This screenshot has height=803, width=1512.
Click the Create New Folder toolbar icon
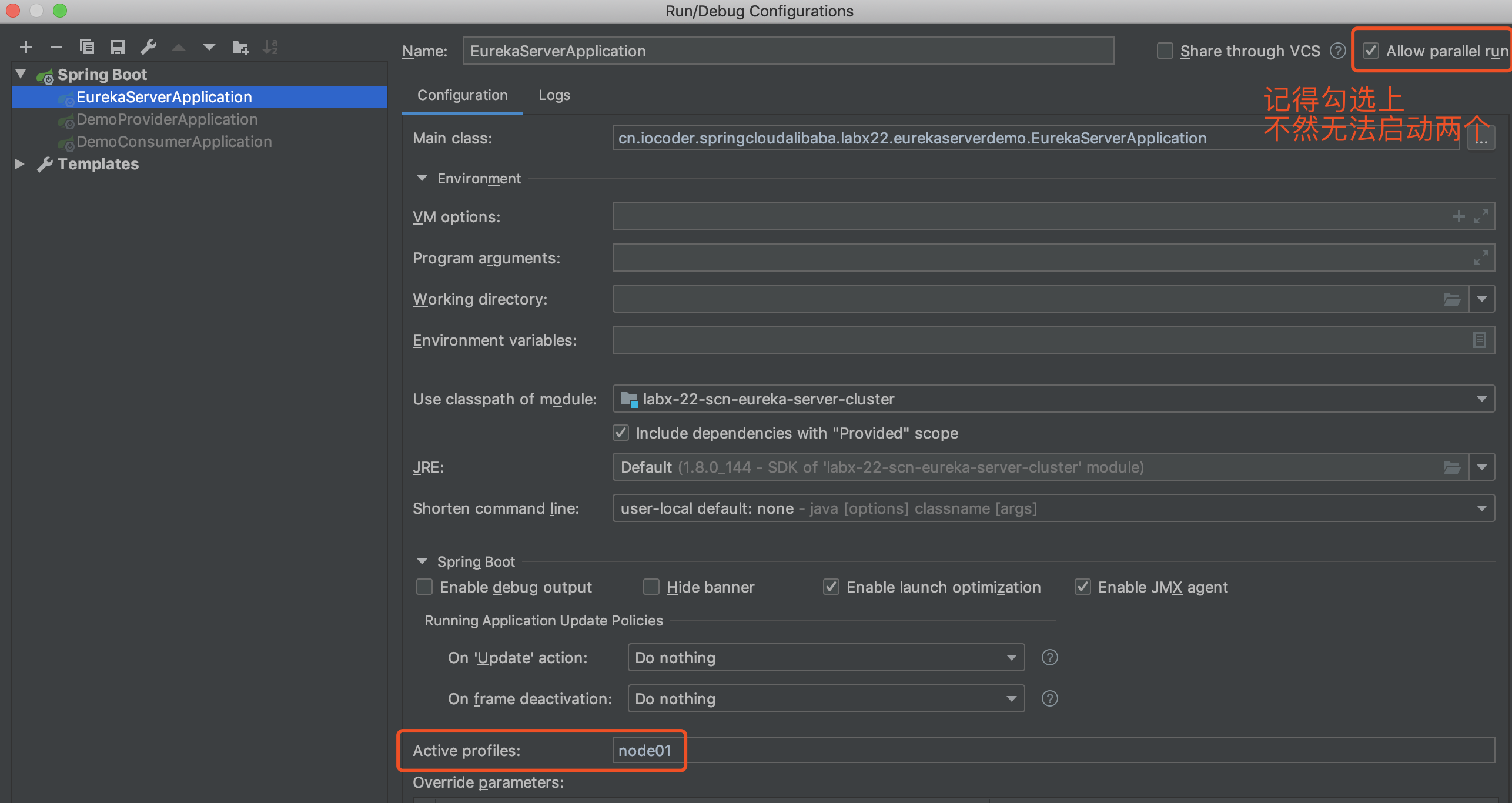pyautogui.click(x=240, y=47)
